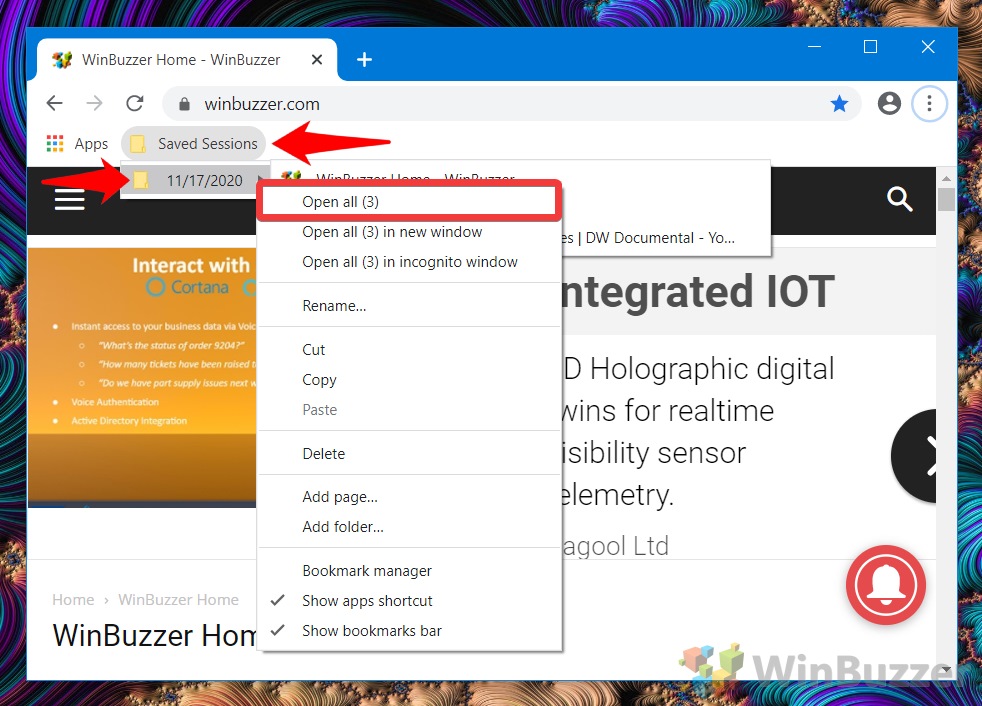
Task: Click the winbuzzer.com address bar
Action: pos(511,103)
